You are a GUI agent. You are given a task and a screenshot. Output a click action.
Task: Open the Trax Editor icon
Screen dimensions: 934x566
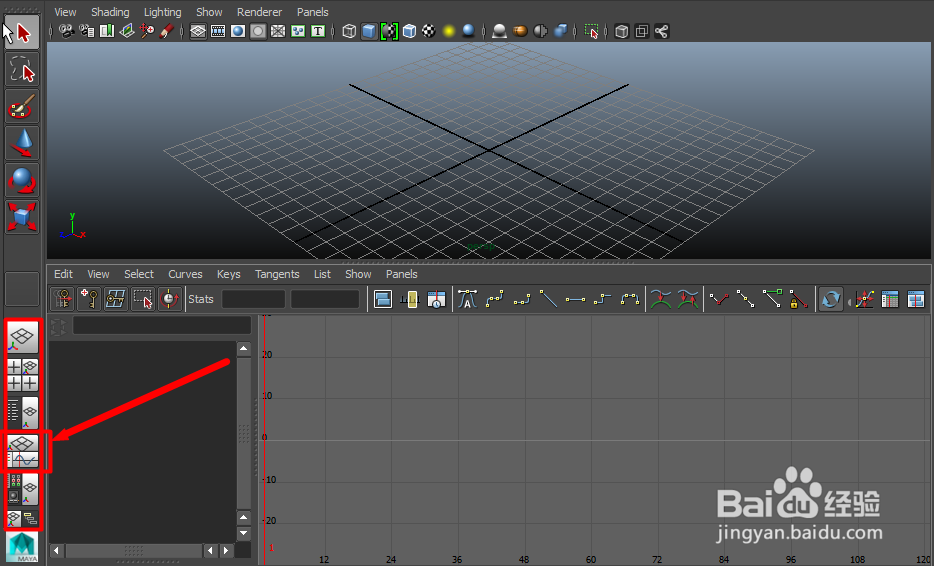916,298
